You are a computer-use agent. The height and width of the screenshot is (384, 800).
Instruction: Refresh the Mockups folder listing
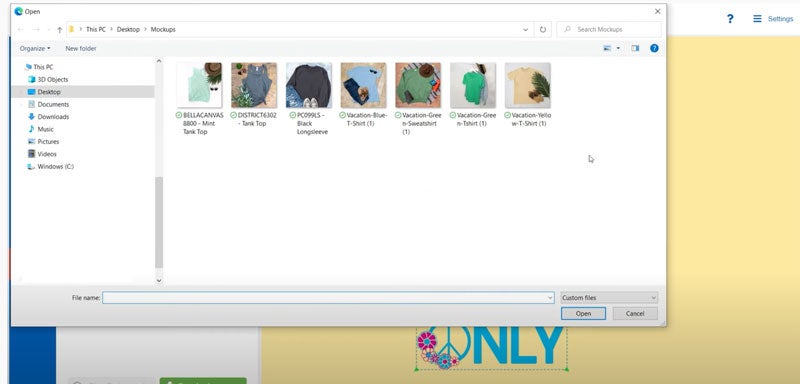[543, 30]
